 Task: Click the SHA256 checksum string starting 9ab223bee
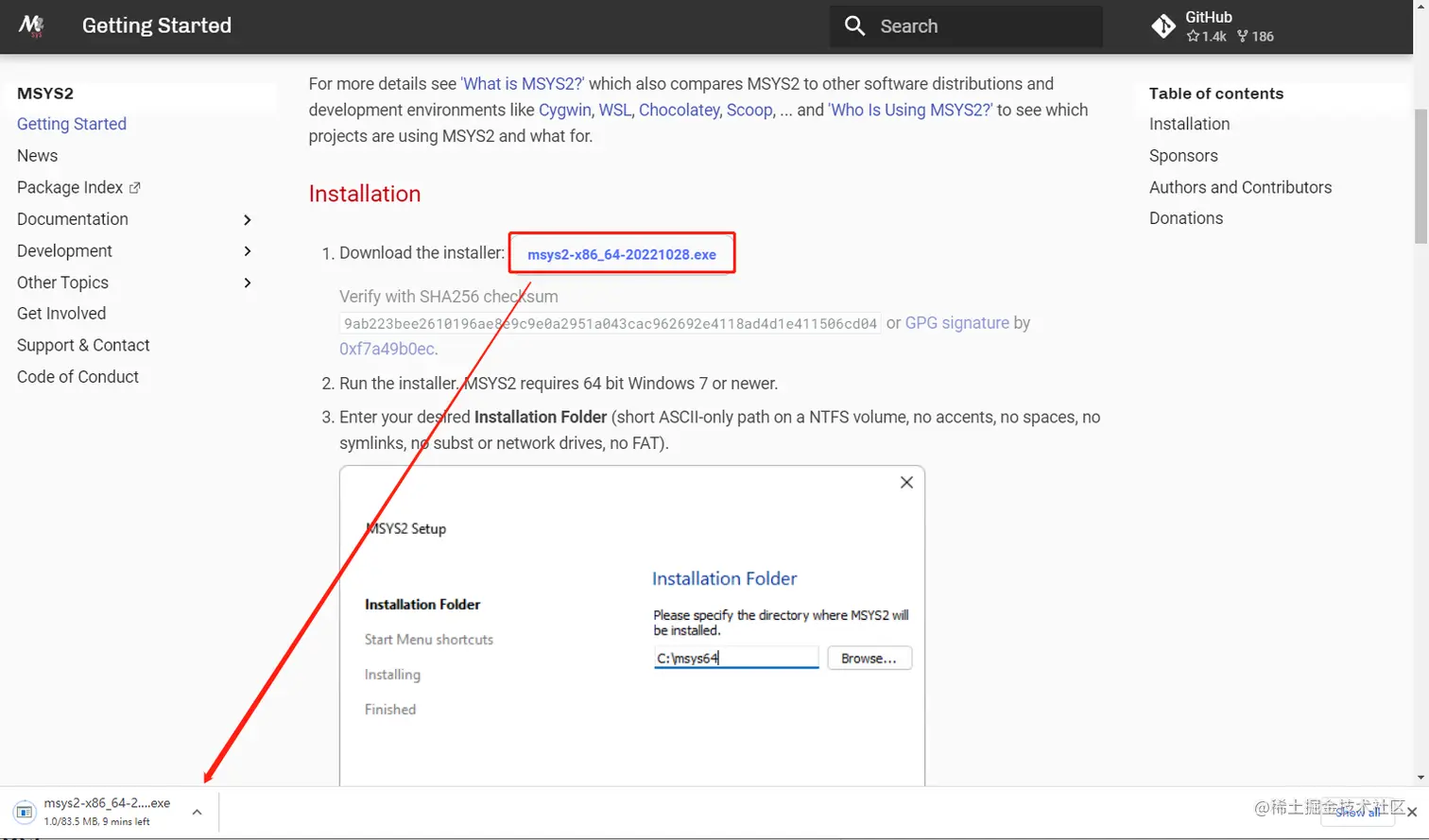pos(611,323)
